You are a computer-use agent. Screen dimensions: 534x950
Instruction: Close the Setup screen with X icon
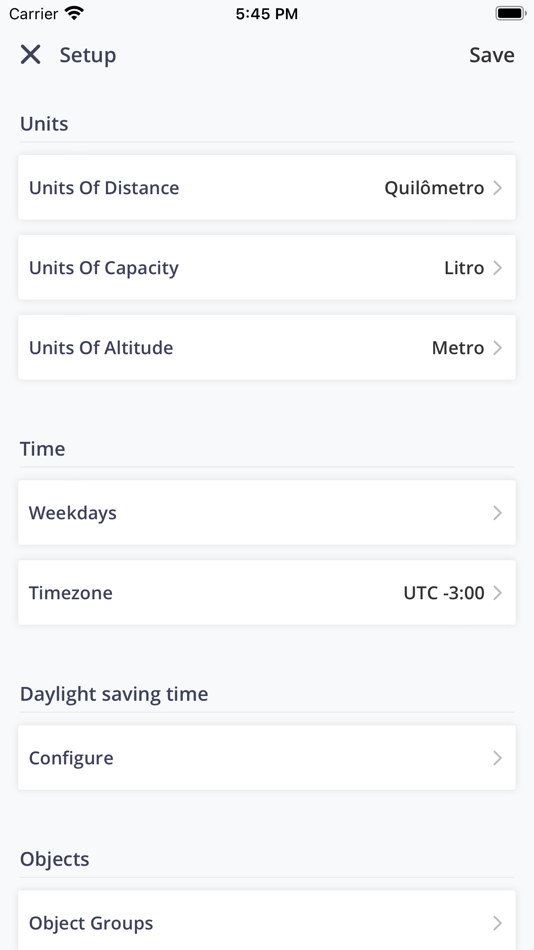click(x=30, y=55)
